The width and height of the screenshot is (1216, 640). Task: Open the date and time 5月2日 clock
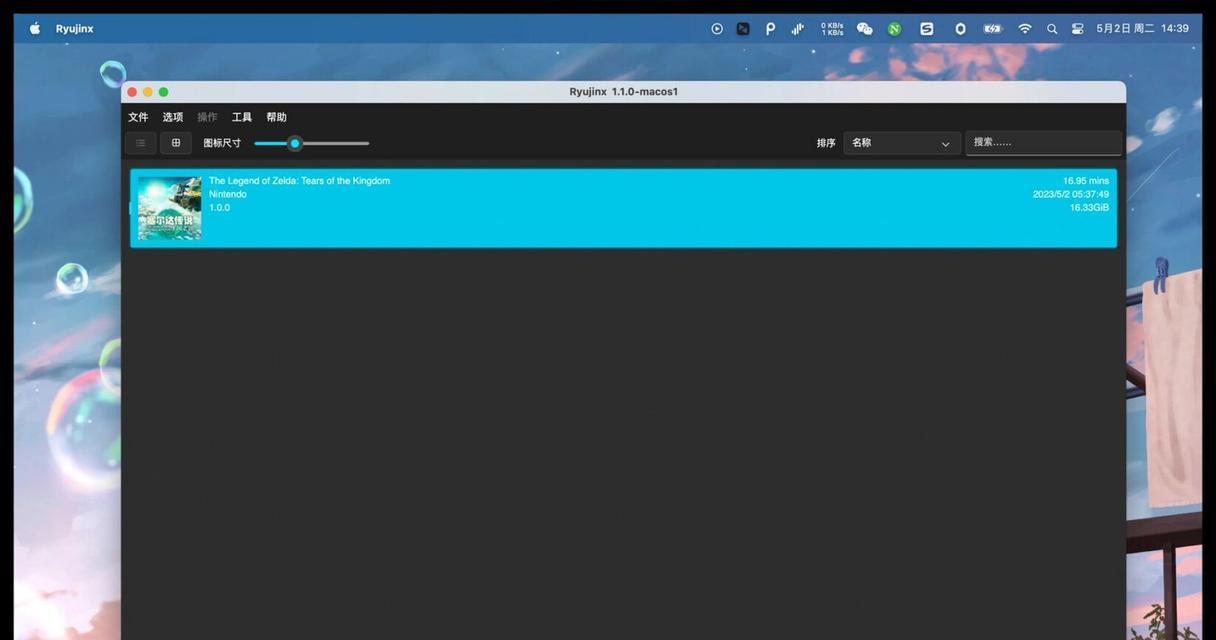coord(1142,29)
